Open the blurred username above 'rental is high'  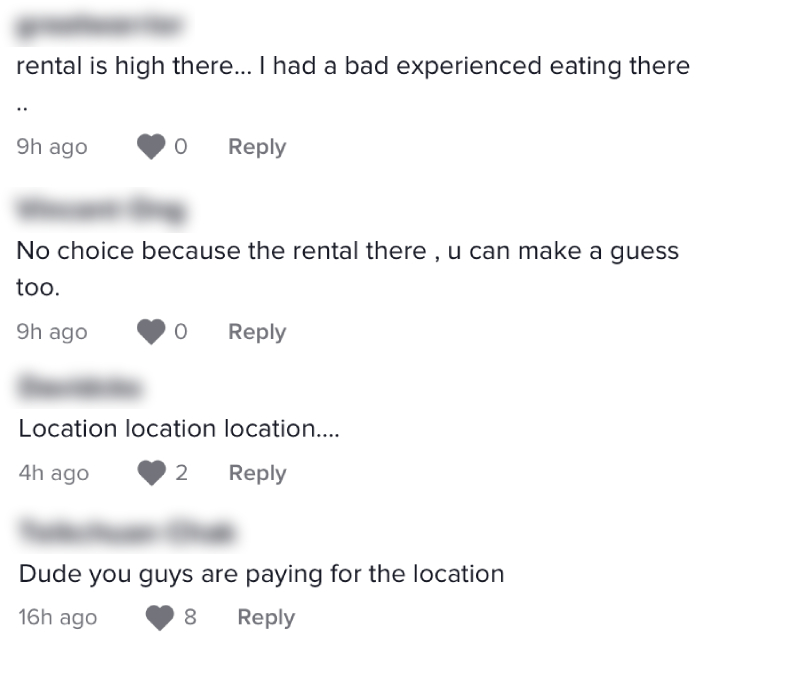tap(99, 26)
